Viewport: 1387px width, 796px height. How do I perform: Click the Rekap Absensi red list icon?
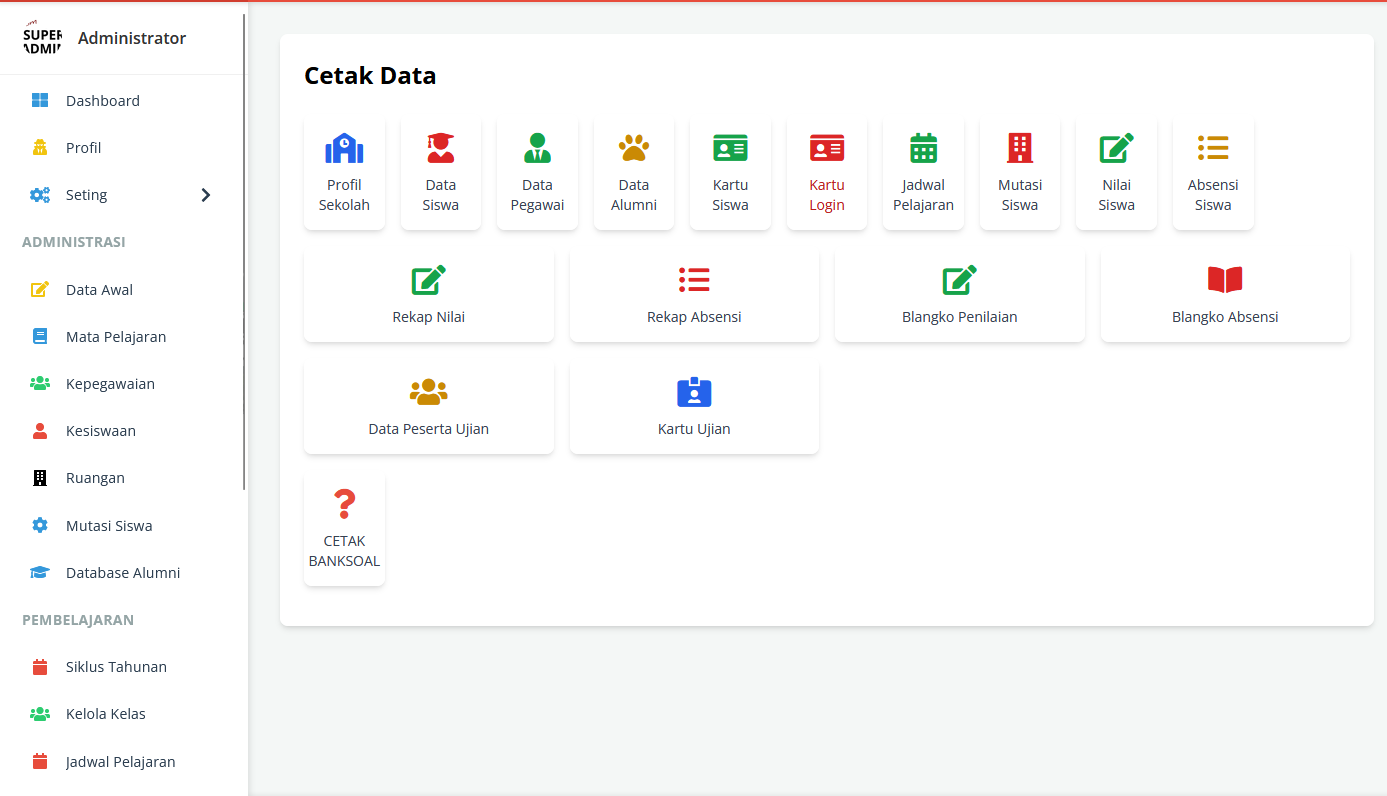pyautogui.click(x=694, y=280)
